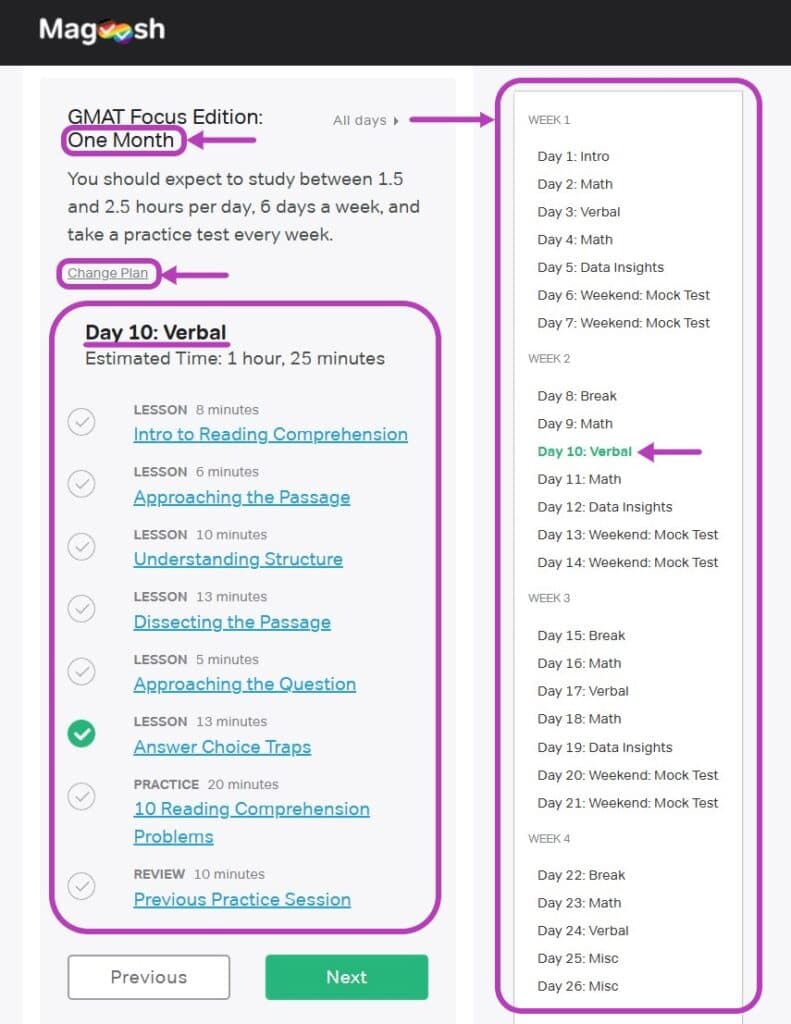Screen dimensions: 791x1024
Task: Uncheck the green Answer Choice Traps checkmark
Action: (82, 734)
